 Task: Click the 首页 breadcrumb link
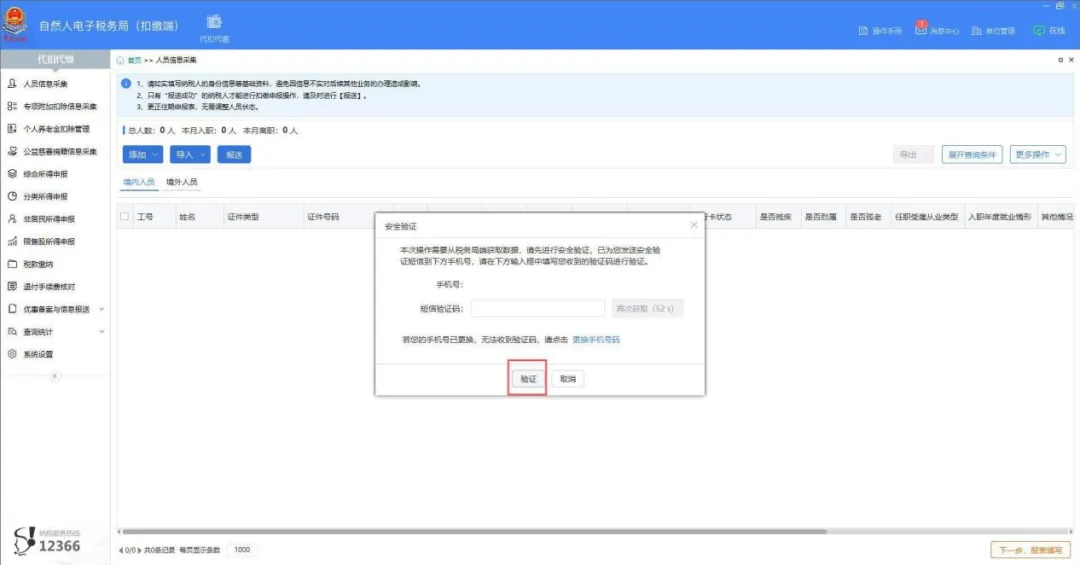click(134, 61)
